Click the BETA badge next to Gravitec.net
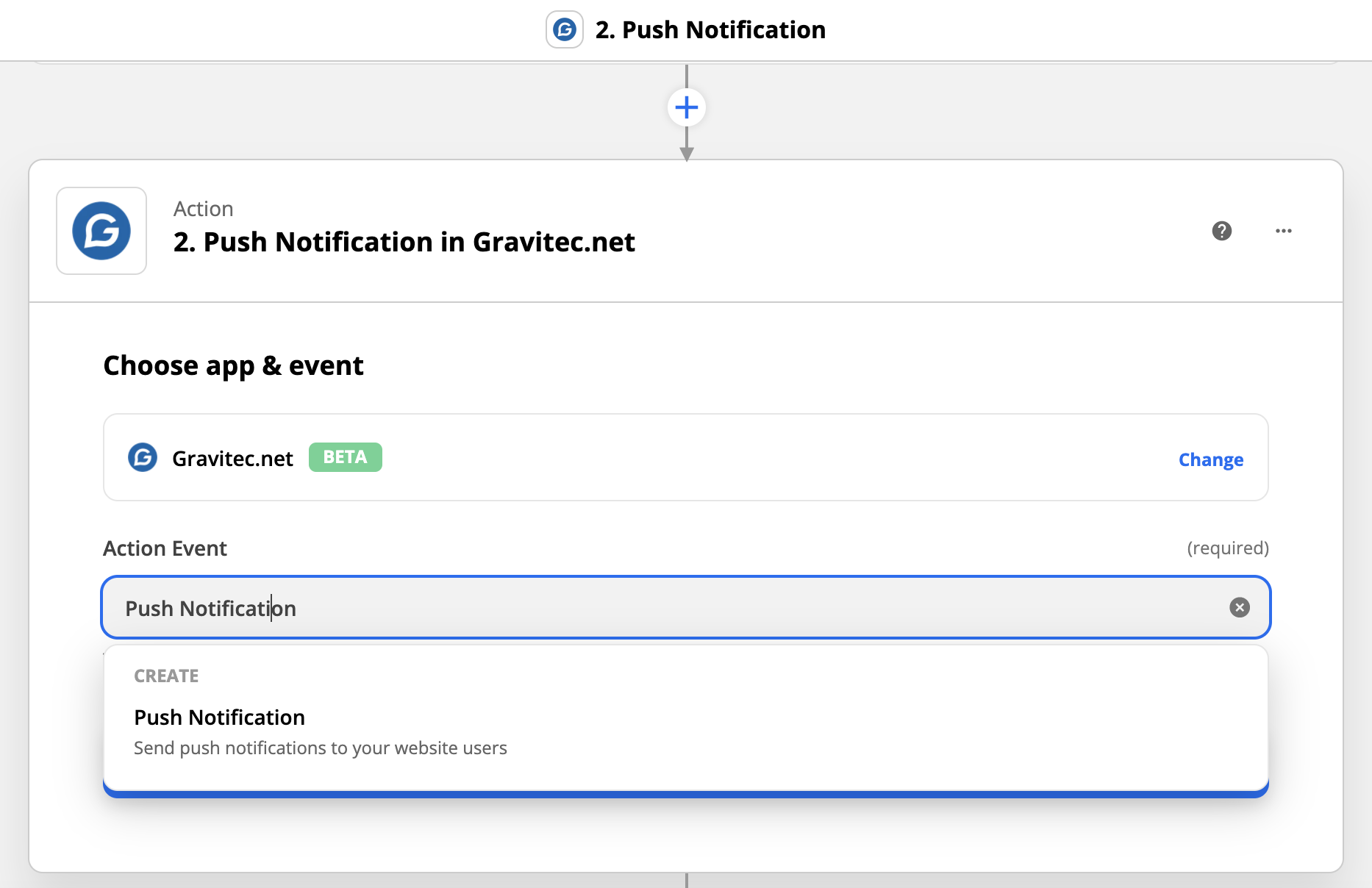This screenshot has width=1372, height=888. [x=346, y=457]
